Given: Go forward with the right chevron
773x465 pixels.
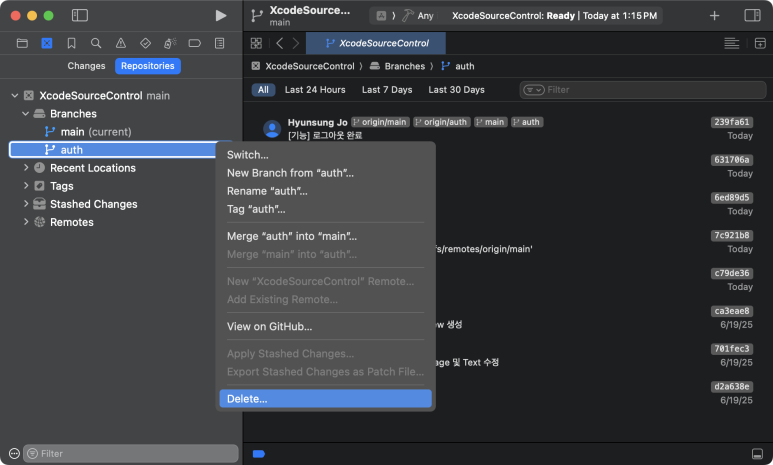Looking at the screenshot, I should [x=296, y=43].
